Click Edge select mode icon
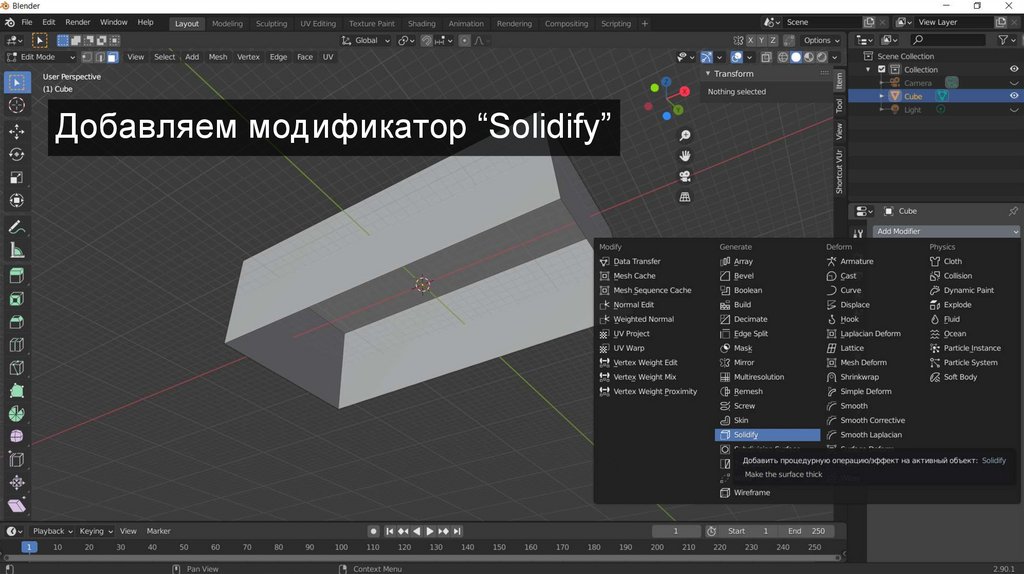1024x574 pixels. 100,57
